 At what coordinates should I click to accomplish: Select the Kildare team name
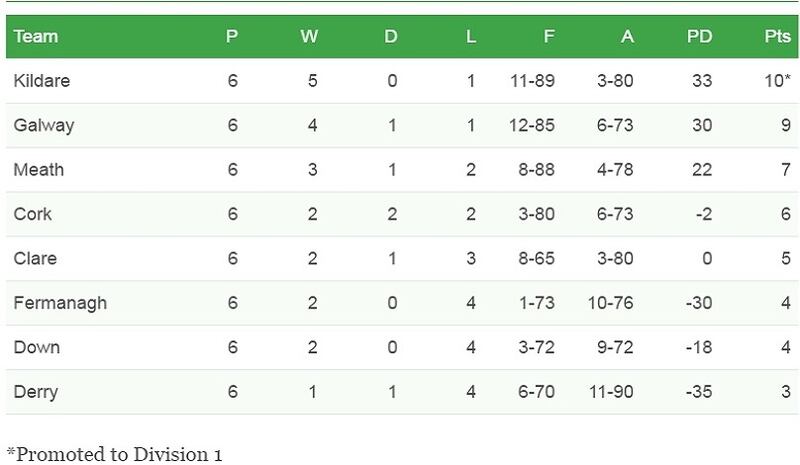pos(42,81)
